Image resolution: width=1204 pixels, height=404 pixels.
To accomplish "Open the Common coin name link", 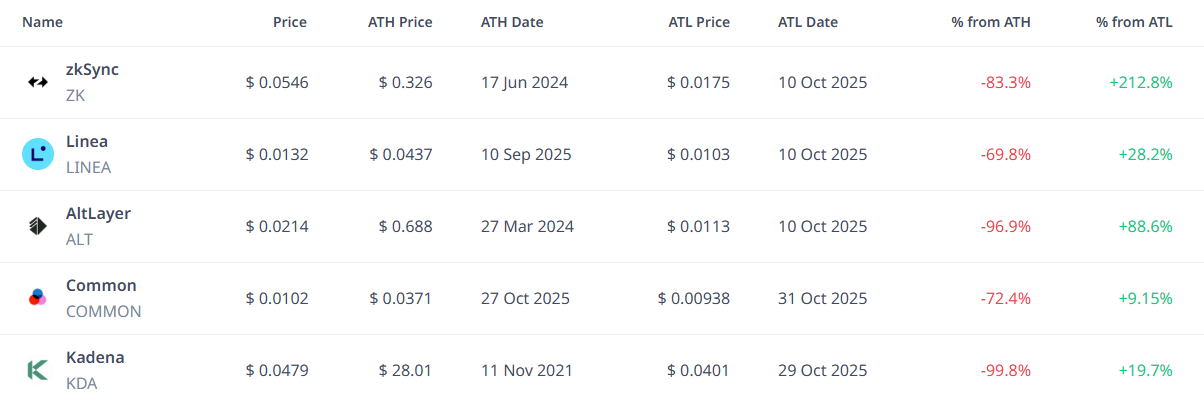I will pos(101,286).
